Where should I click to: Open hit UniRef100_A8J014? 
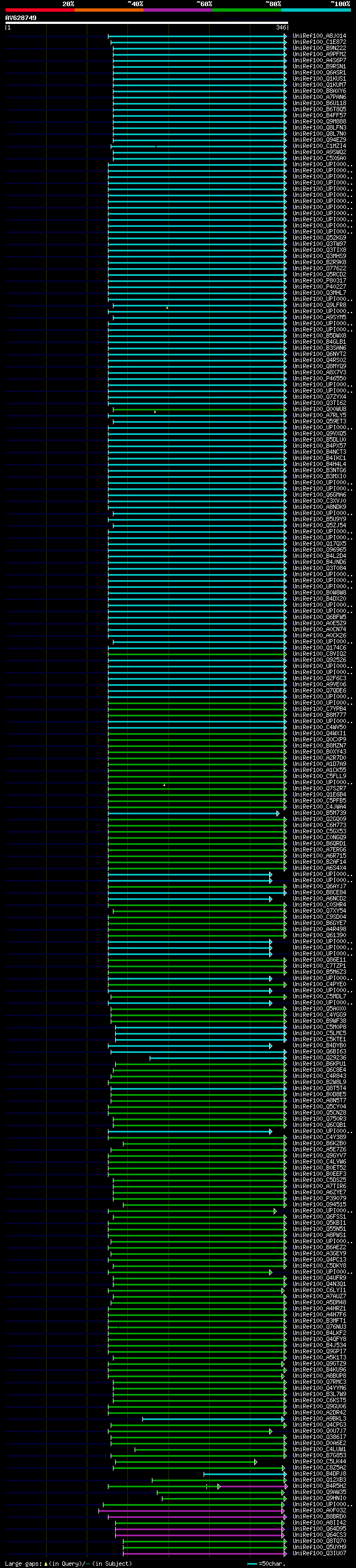click(319, 36)
